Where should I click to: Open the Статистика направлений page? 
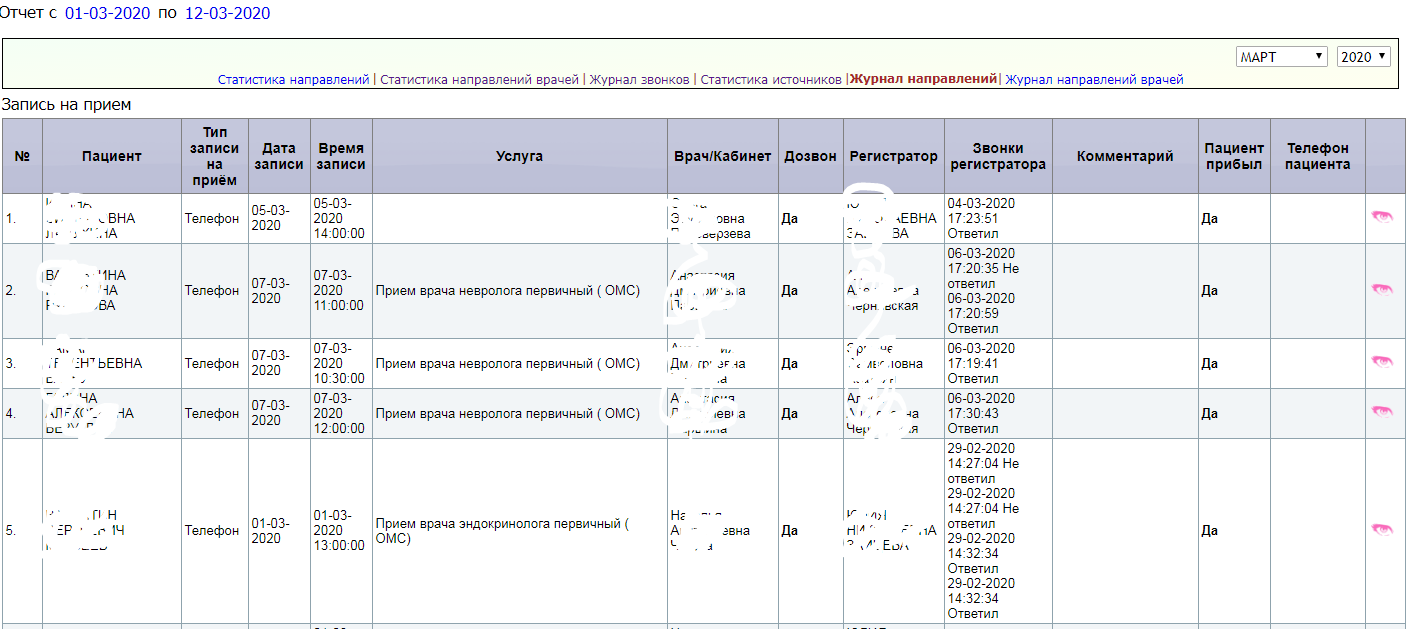click(293, 80)
